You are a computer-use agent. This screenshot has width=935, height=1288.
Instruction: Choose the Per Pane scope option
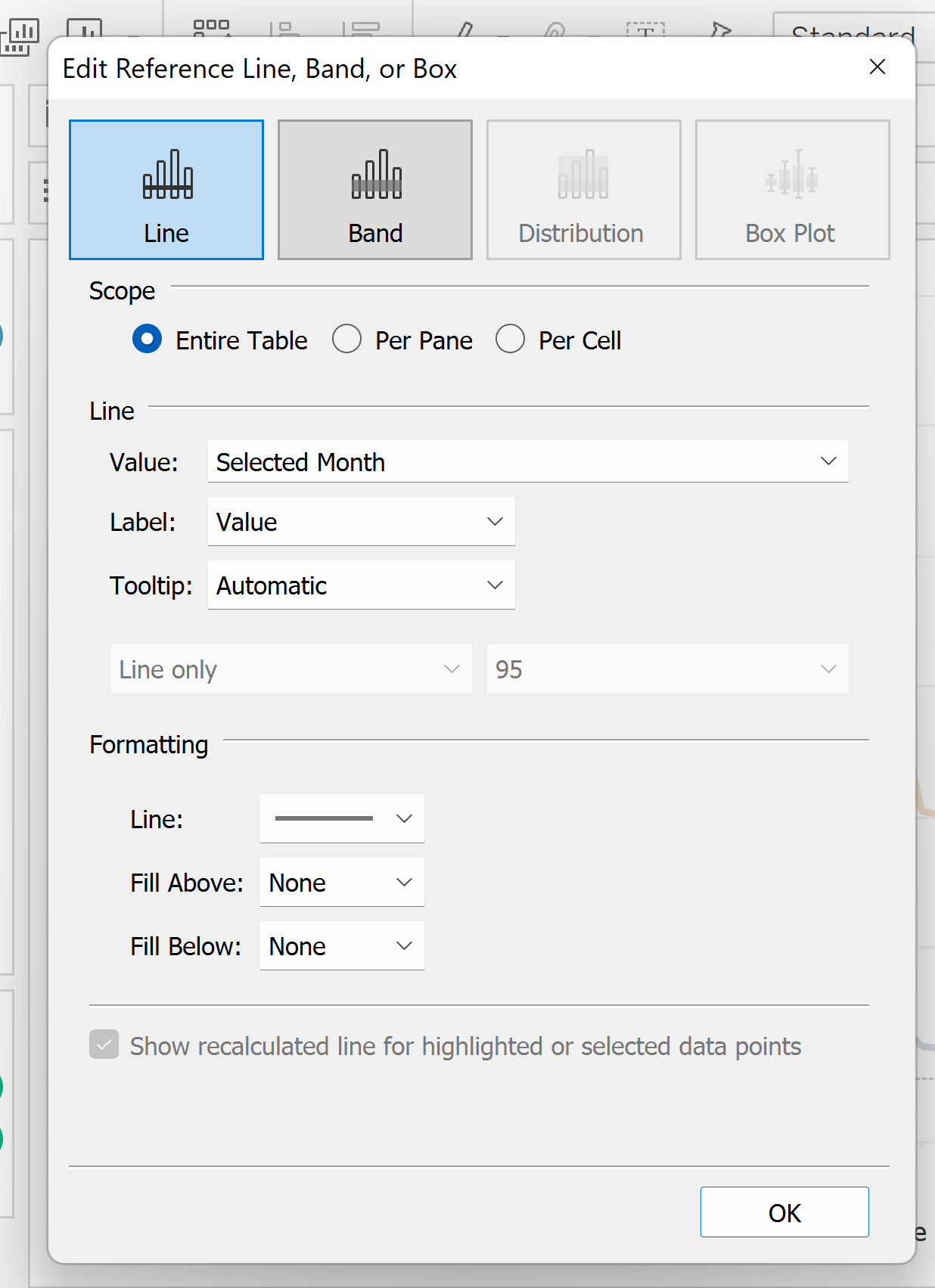[347, 340]
